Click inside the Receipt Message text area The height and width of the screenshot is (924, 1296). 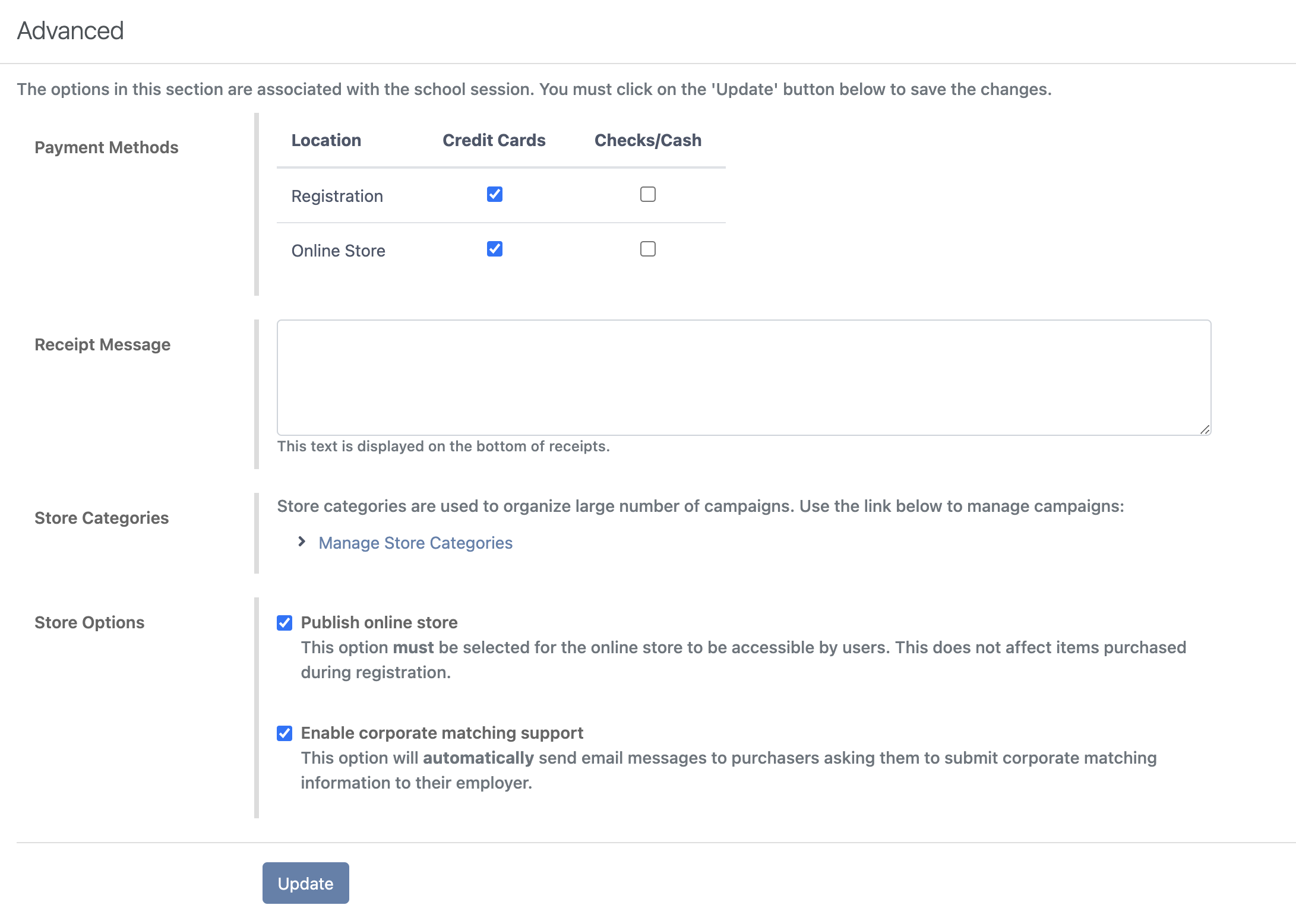coord(742,377)
